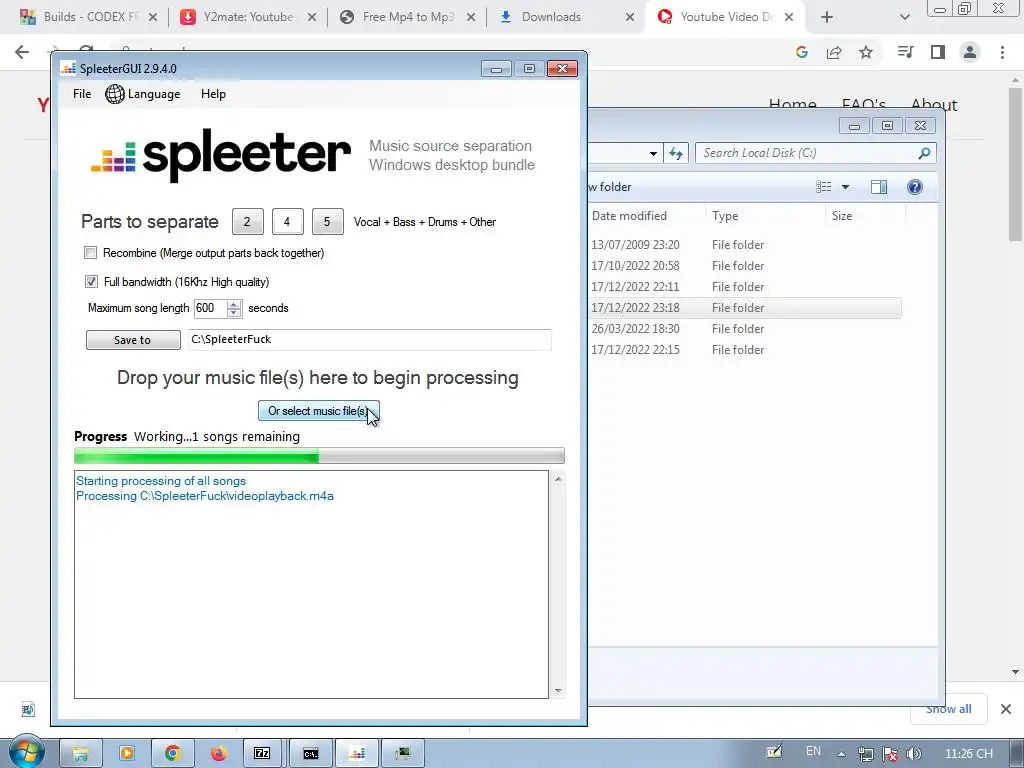Click Explorer search magnifier icon
Viewport: 1024px width, 768px height.
[924, 153]
